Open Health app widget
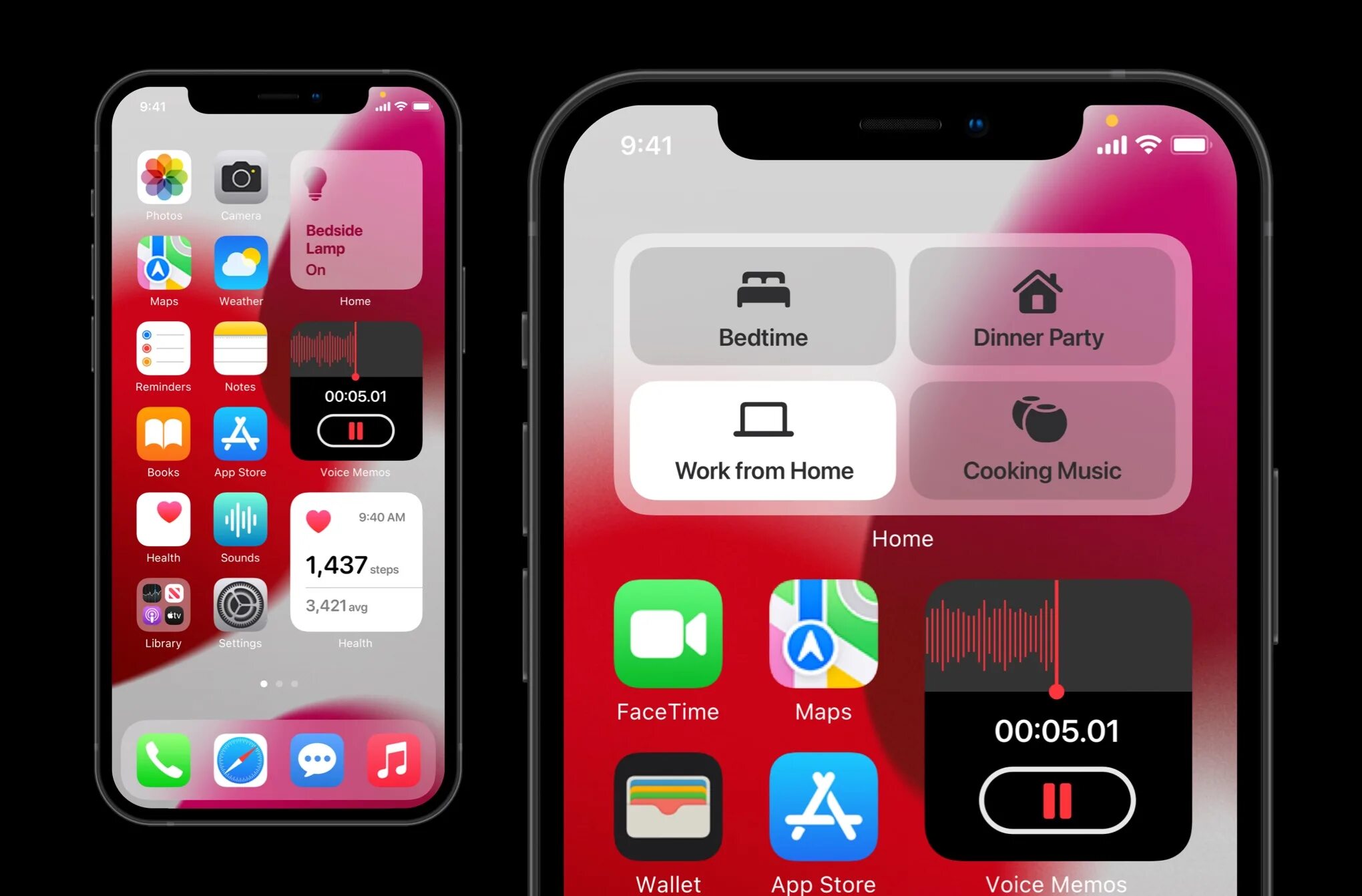This screenshot has height=896, width=1362. click(355, 570)
